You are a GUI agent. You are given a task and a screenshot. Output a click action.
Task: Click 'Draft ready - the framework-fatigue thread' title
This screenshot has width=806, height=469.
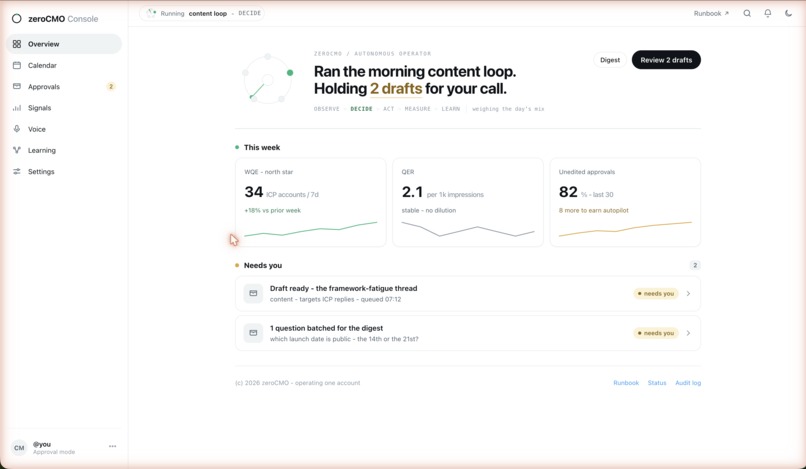pyautogui.click(x=343, y=288)
